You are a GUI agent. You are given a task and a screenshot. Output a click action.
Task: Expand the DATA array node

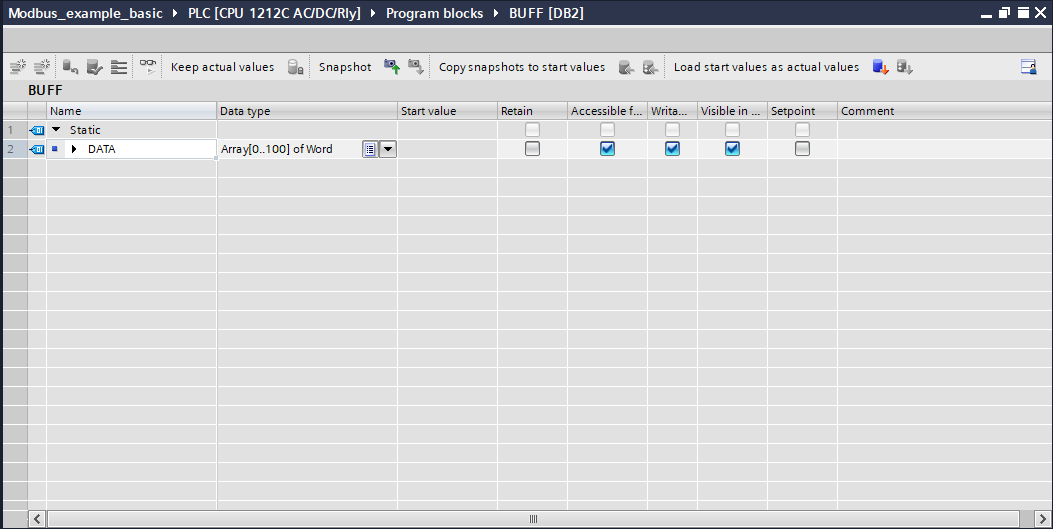[x=74, y=149]
